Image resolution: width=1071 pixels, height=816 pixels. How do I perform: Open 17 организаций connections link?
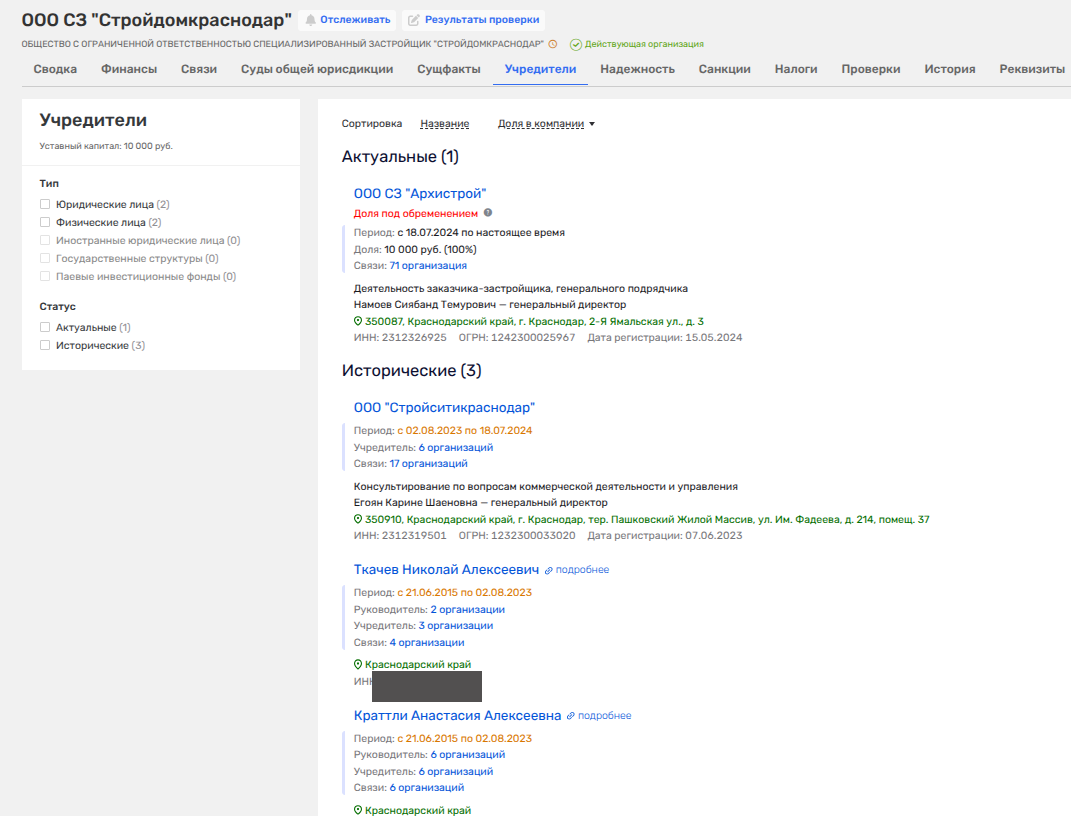428,463
